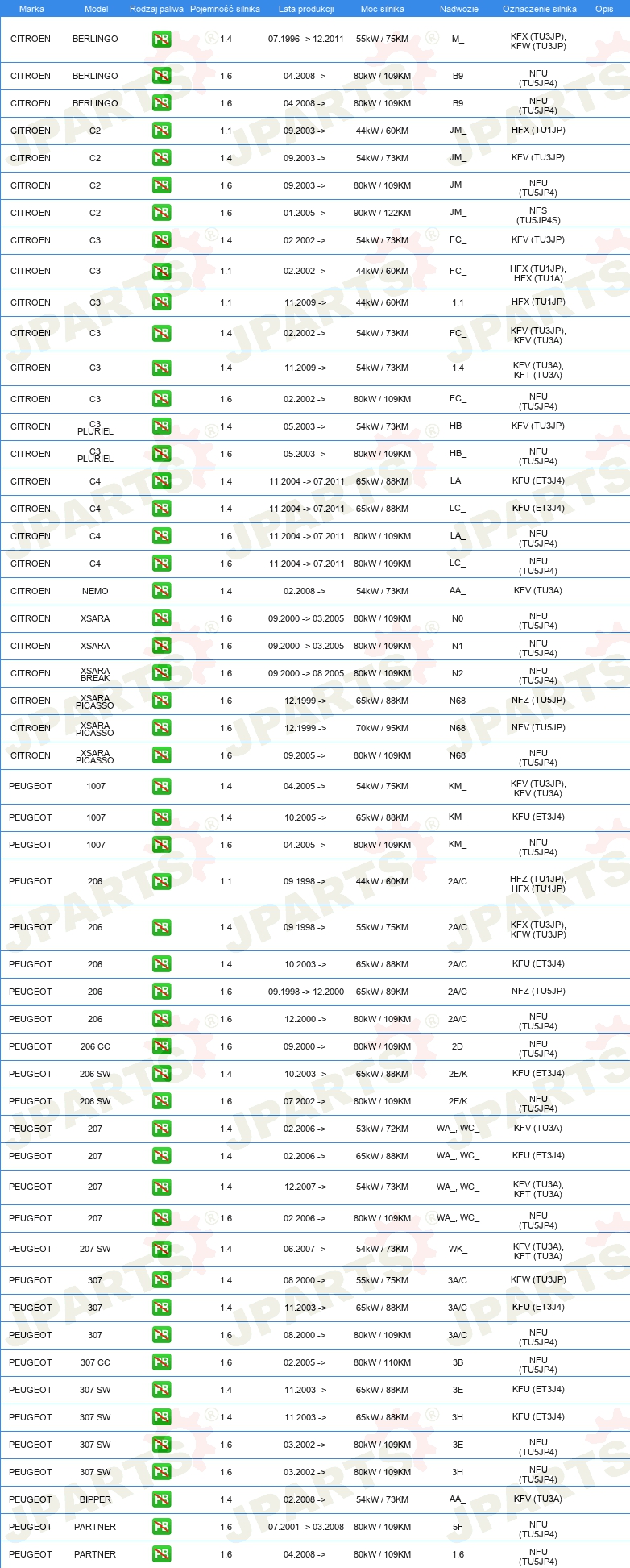The image size is (630, 1568).
Task: Click fuel icon in Citroen C2 1.1 row
Action: coord(161,131)
